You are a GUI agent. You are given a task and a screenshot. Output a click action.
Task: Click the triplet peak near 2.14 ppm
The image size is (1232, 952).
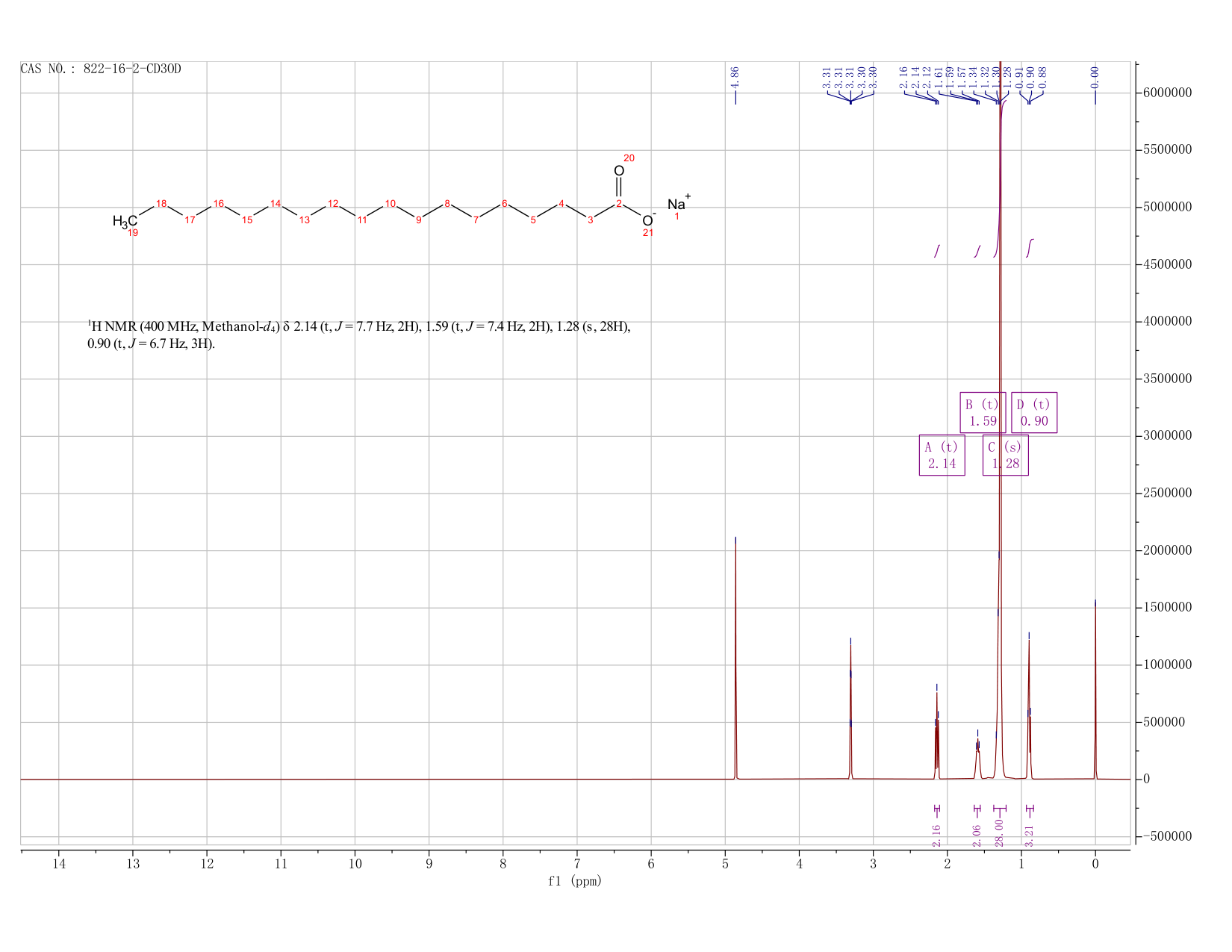[936, 735]
